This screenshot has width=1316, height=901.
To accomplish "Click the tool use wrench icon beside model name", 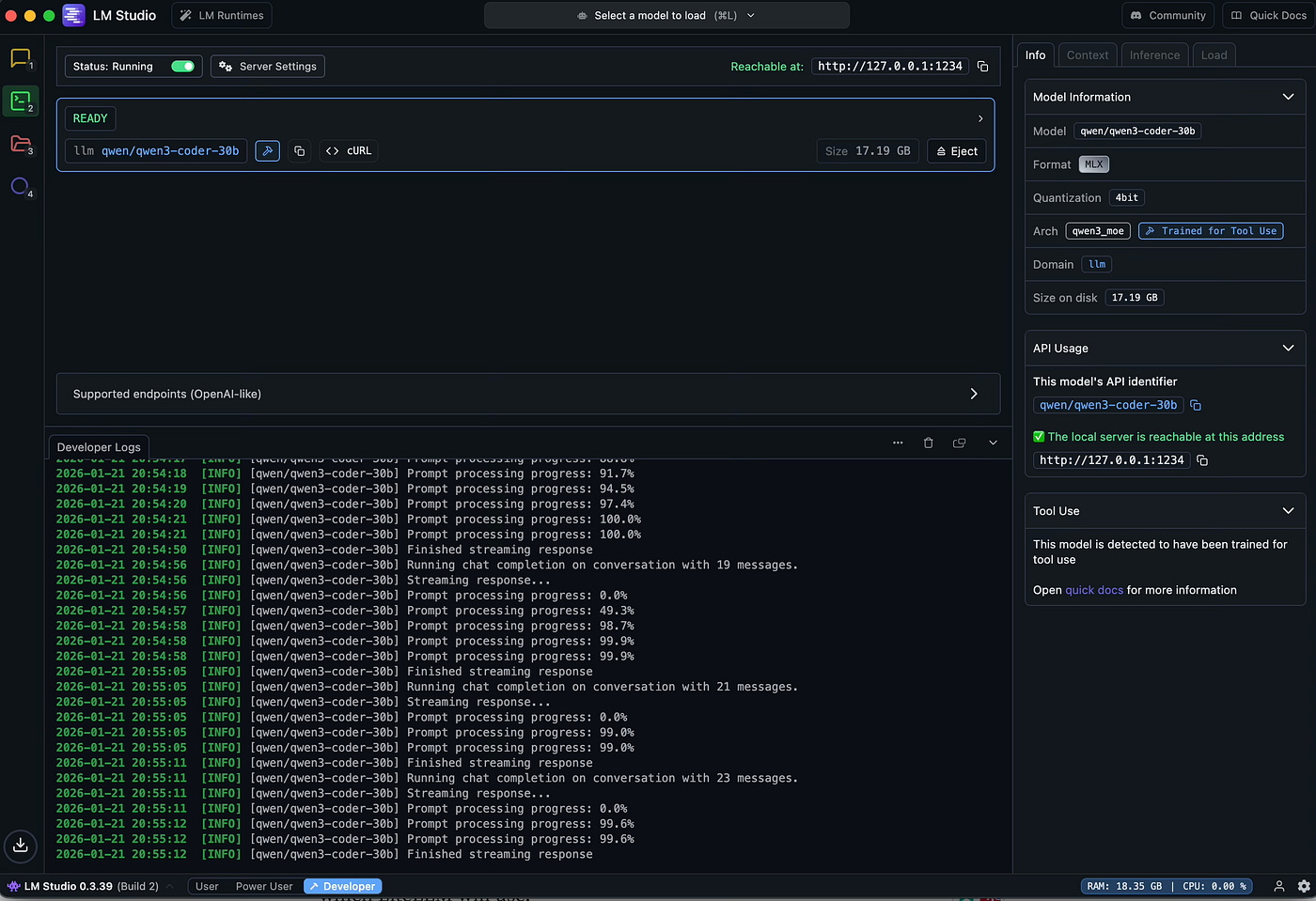I will (x=268, y=150).
